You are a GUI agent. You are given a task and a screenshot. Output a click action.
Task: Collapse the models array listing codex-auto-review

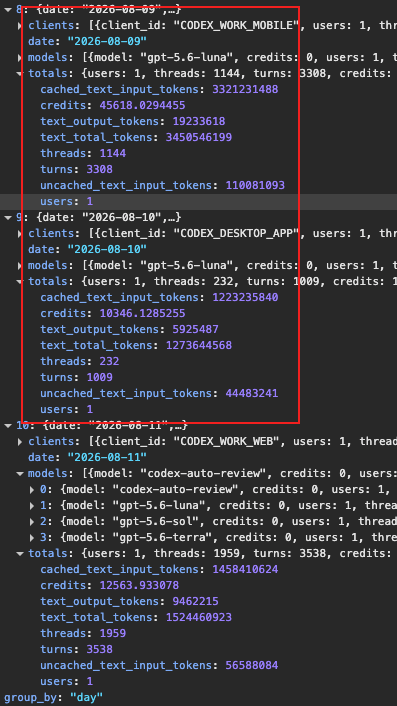20,474
